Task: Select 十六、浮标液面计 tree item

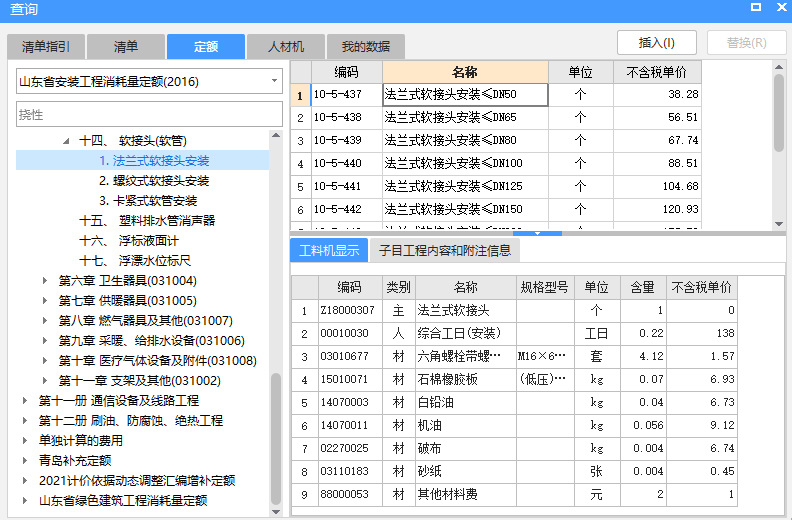Action: point(129,241)
